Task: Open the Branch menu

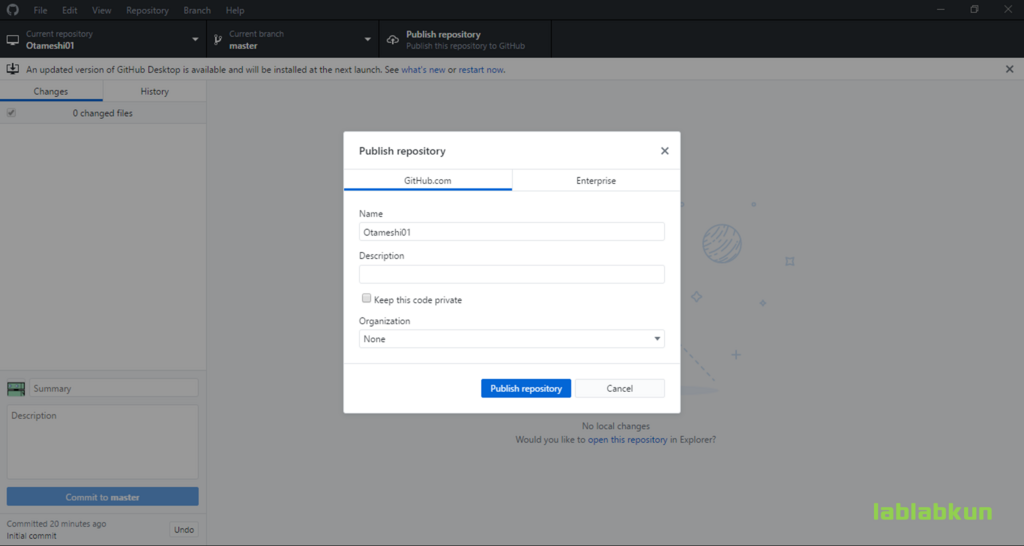Action: pos(197,10)
